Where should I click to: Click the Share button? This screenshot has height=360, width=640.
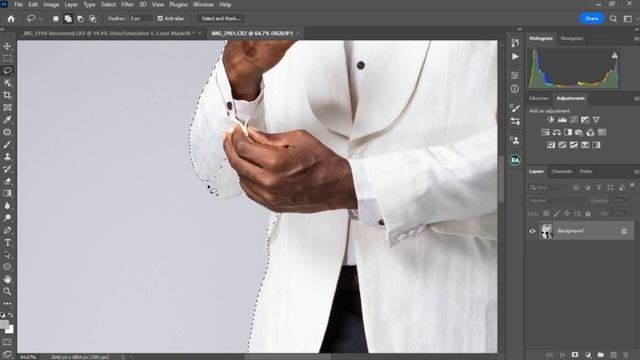pos(591,19)
